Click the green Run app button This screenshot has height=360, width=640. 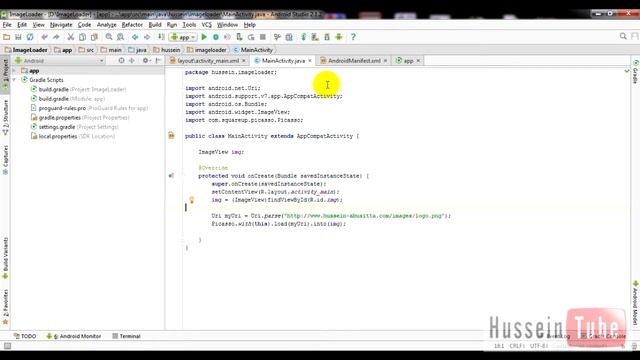[204, 37]
